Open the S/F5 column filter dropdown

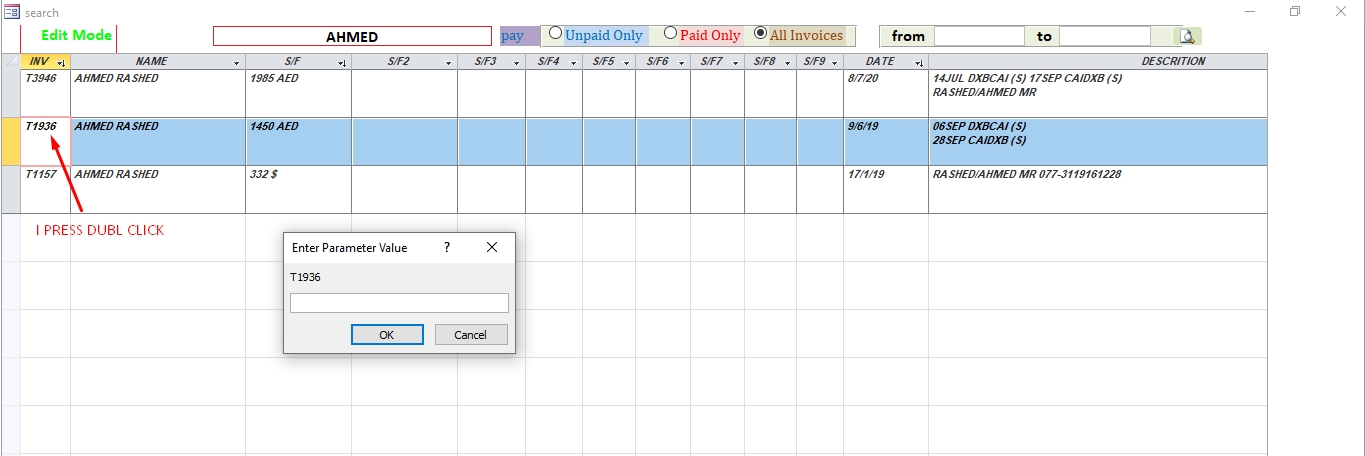[x=627, y=62]
